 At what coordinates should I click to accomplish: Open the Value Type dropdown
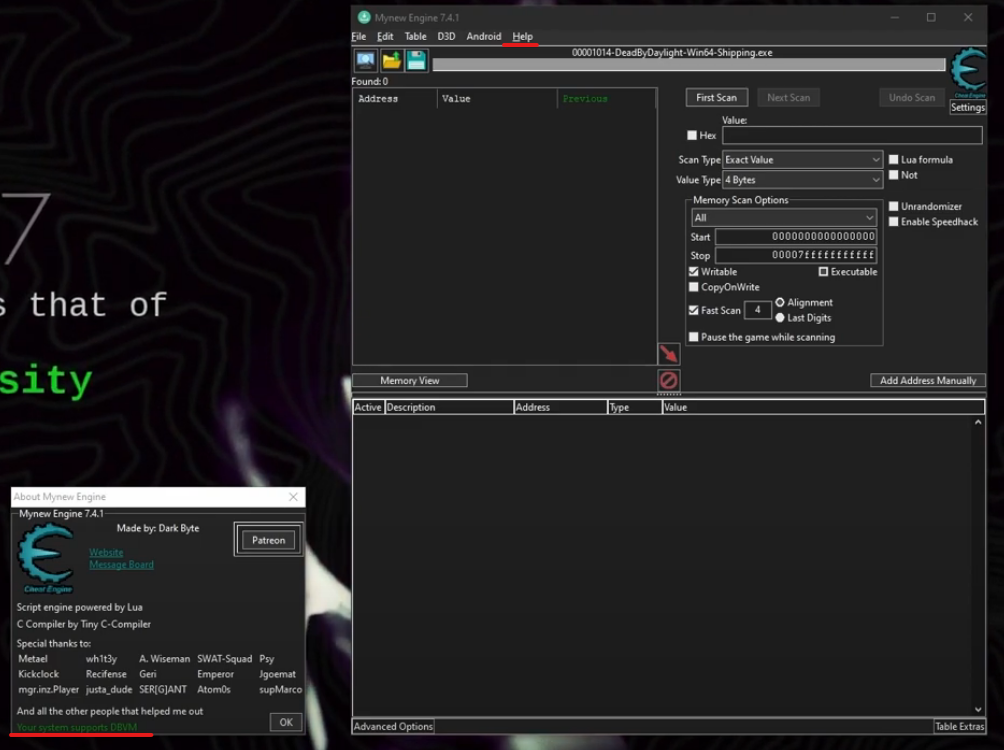click(803, 180)
